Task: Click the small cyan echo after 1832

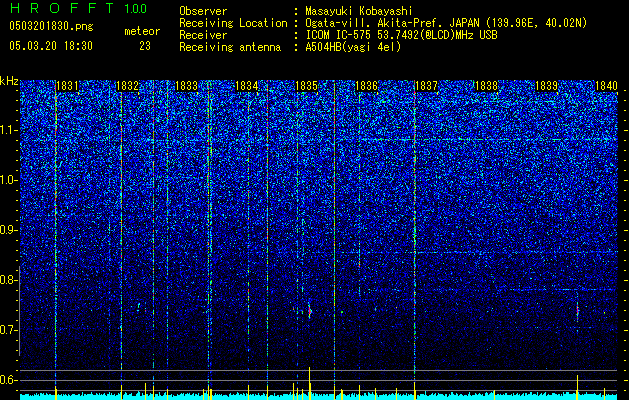Action: (139, 307)
